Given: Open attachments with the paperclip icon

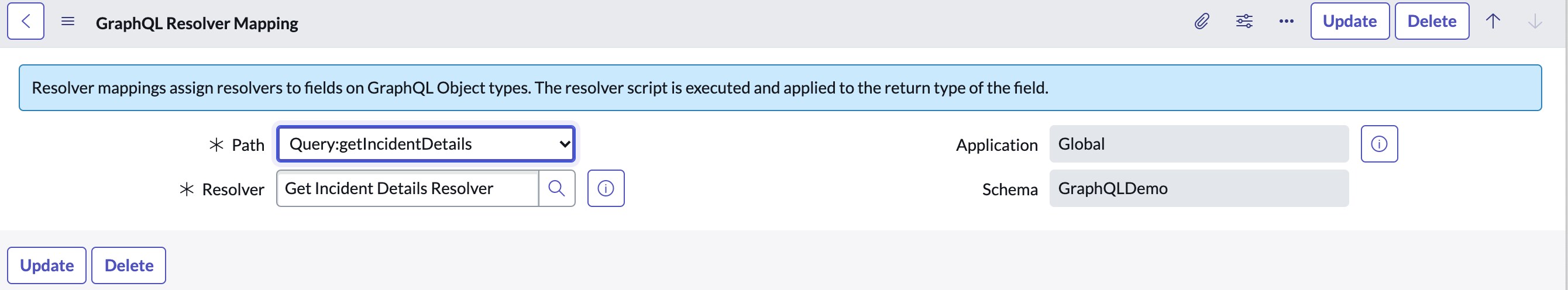Looking at the screenshot, I should pyautogui.click(x=1201, y=22).
